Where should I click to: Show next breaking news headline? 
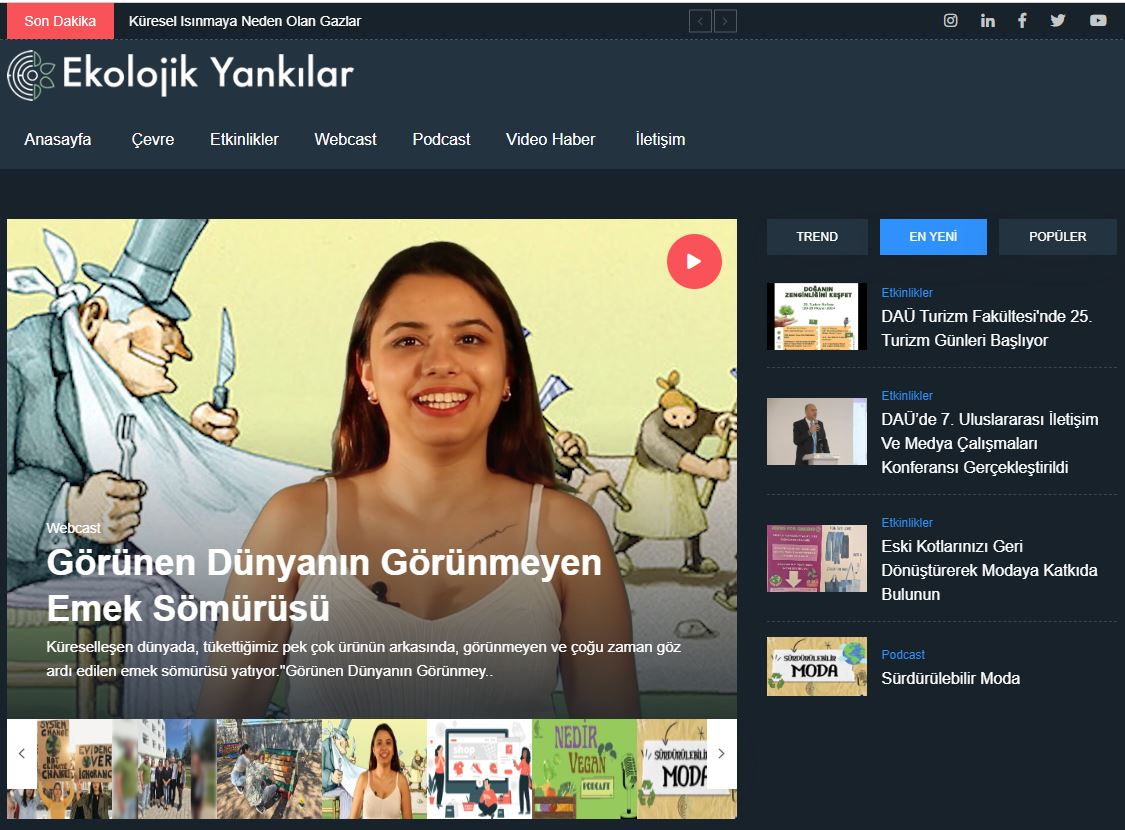pos(725,21)
